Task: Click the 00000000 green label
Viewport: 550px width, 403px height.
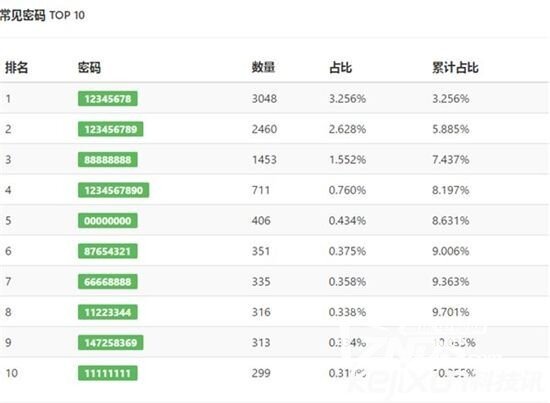Action: click(108, 221)
